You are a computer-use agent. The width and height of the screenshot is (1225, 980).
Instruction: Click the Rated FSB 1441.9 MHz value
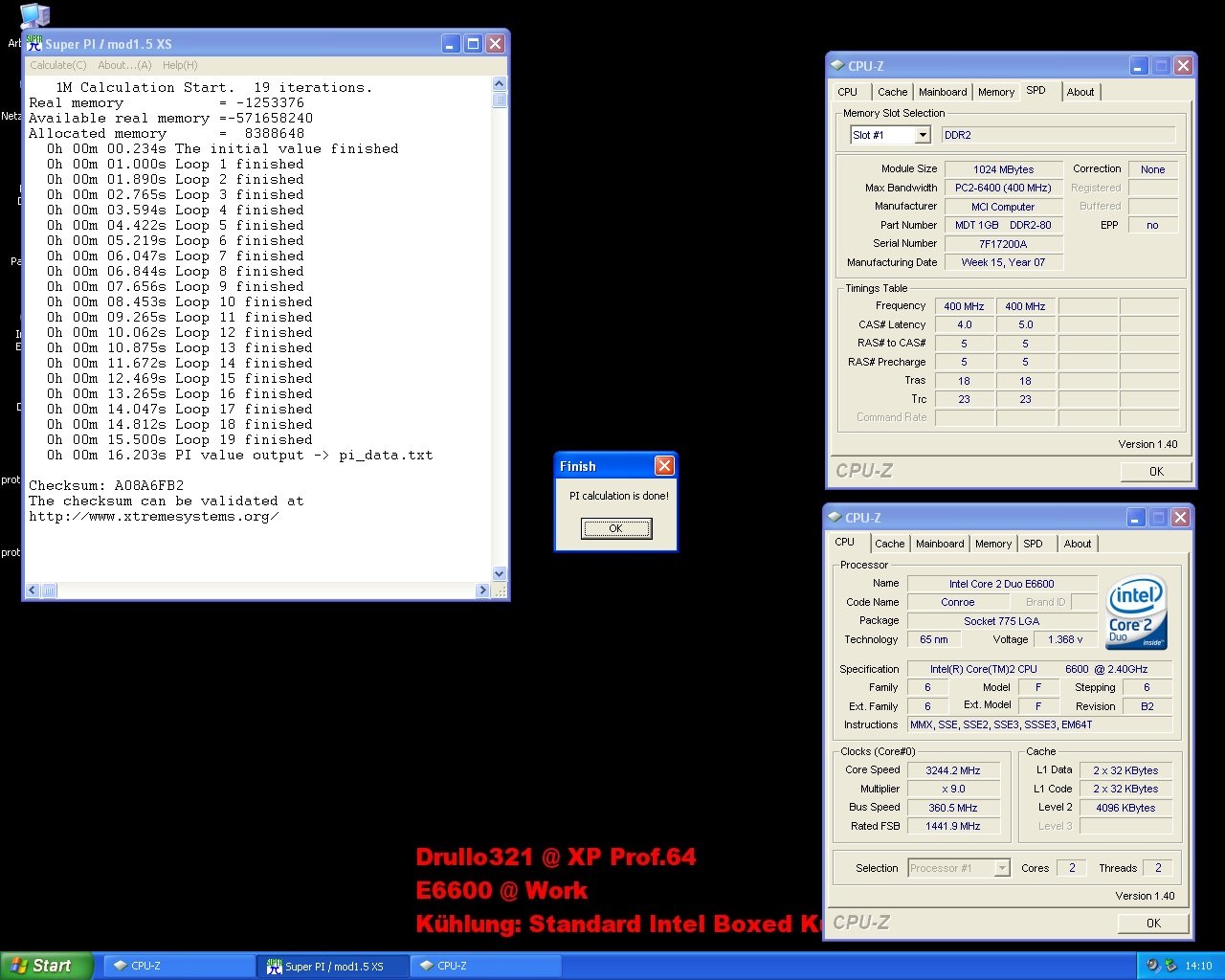(953, 826)
